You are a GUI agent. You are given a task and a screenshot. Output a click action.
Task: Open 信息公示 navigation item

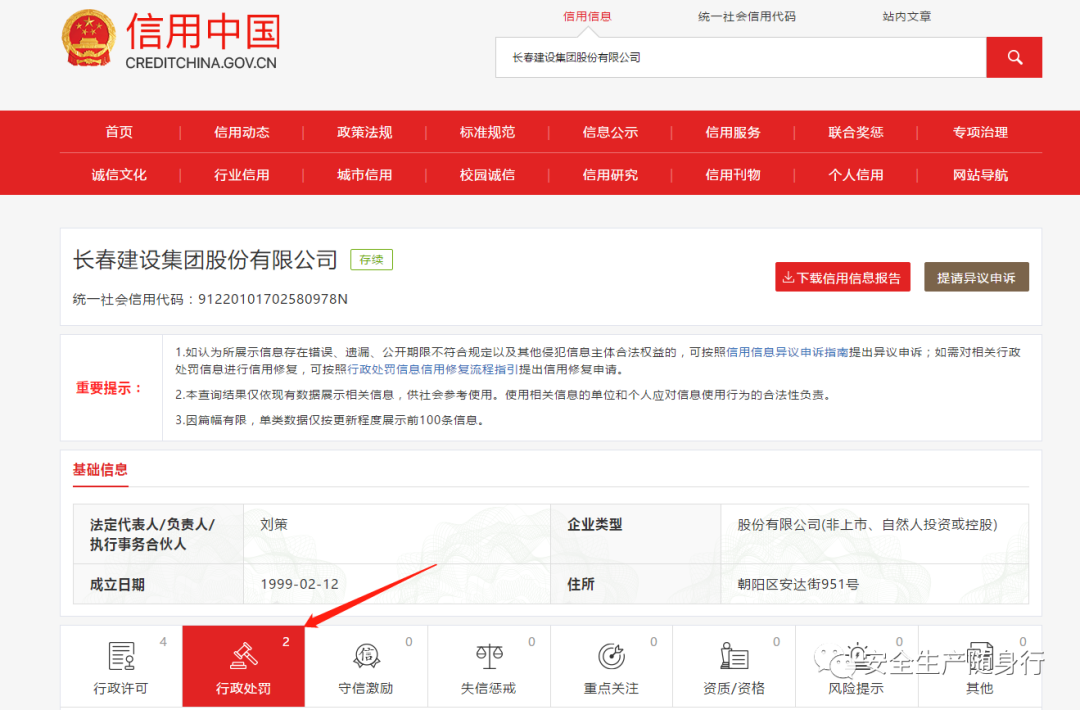(x=610, y=132)
